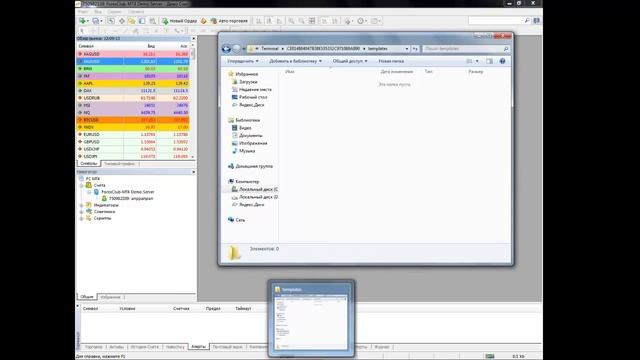Toggle the Data Window crosshair icon
Image resolution: width=640 pixels, height=360 pixels.
tap(122, 20)
